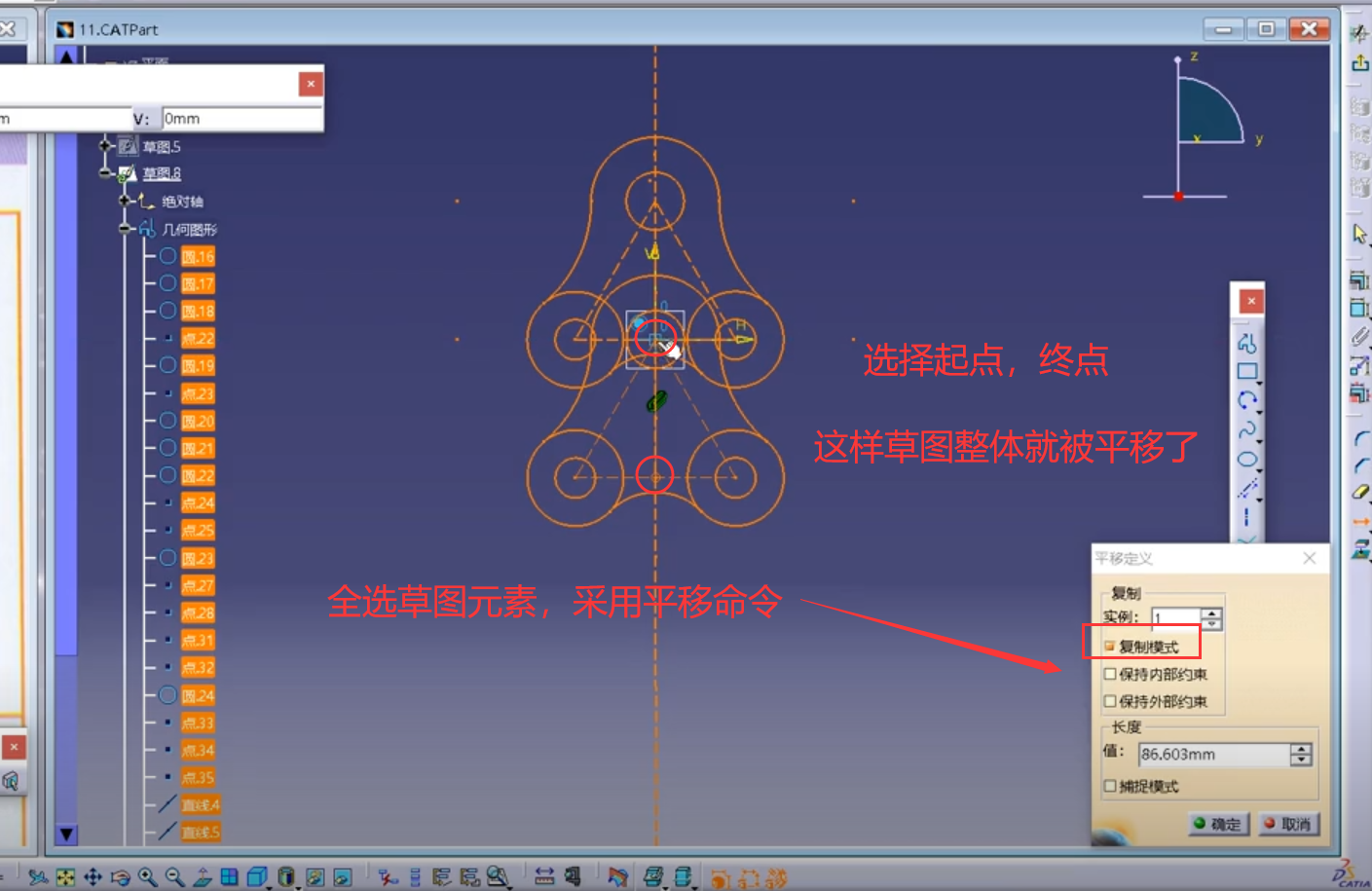
Task: Select the Profile sketch tool
Action: 1247,344
